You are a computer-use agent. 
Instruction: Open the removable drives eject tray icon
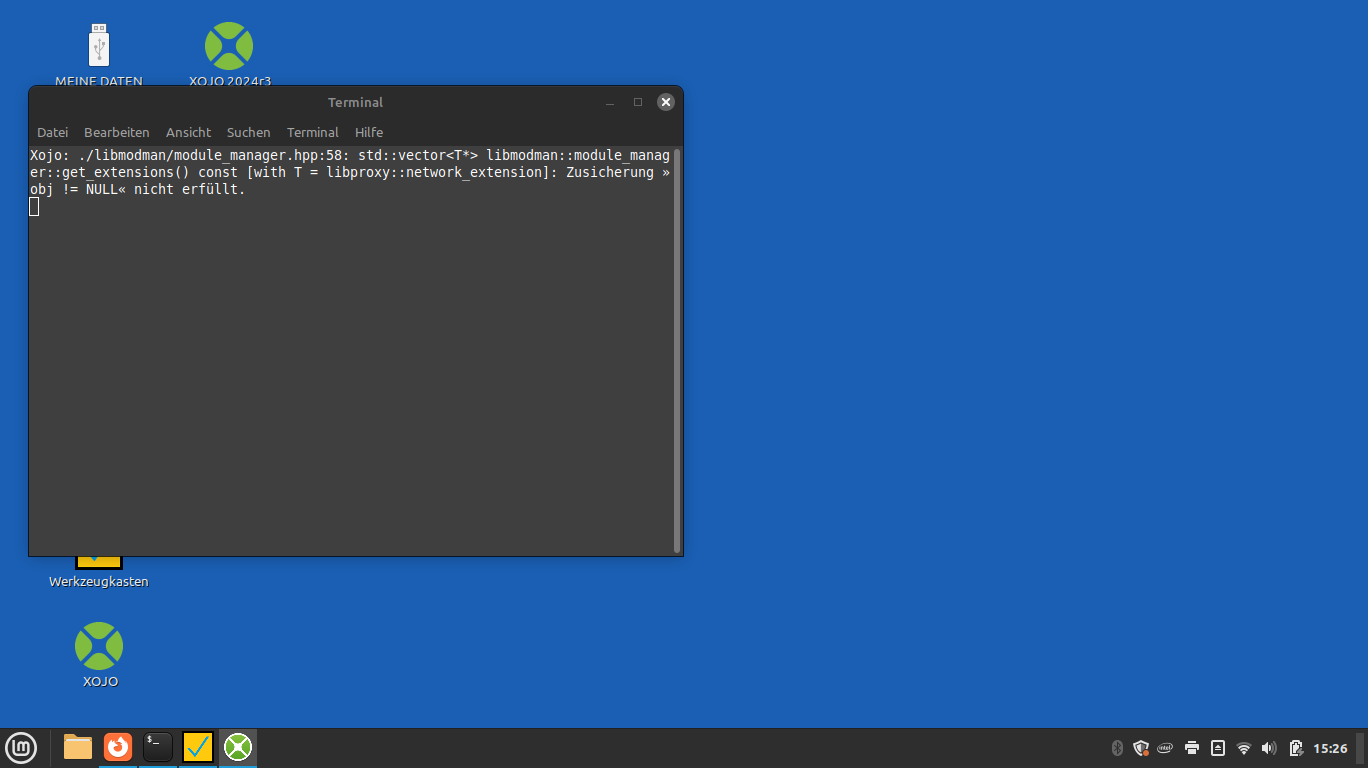pos(1218,748)
